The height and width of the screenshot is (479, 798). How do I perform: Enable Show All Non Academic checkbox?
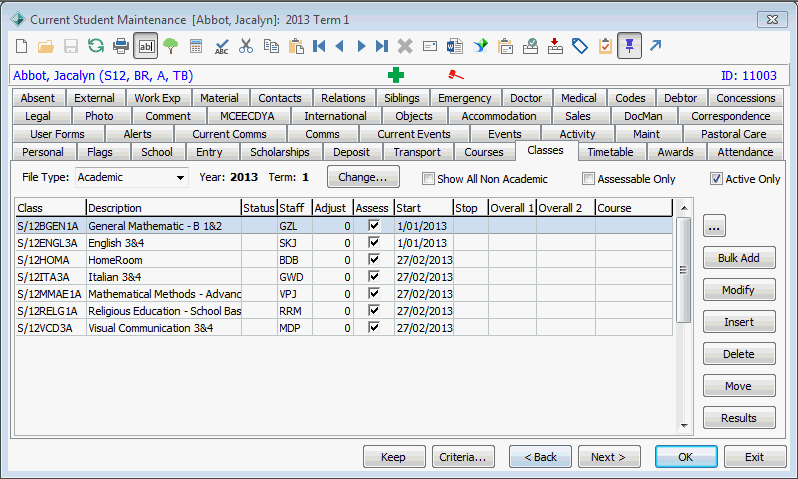click(x=429, y=179)
